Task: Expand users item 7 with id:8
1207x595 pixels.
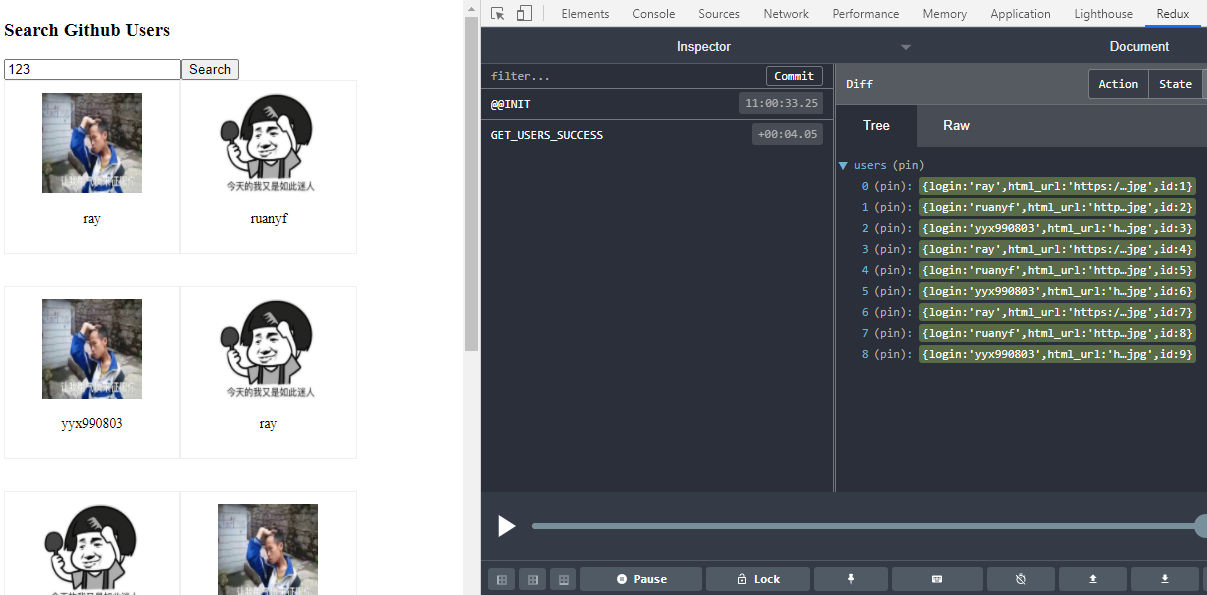Action: [1057, 333]
